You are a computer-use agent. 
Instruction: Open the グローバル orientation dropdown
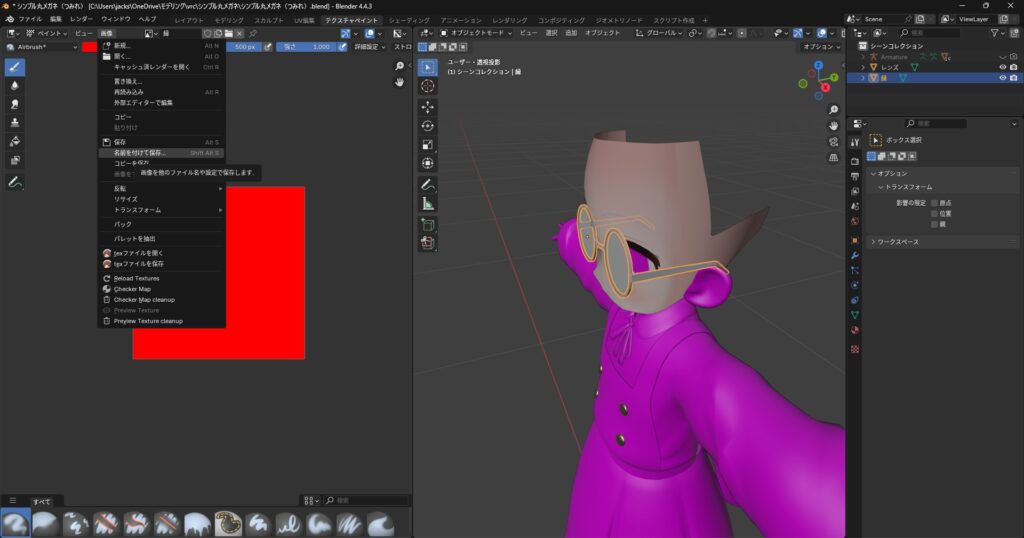click(x=659, y=33)
